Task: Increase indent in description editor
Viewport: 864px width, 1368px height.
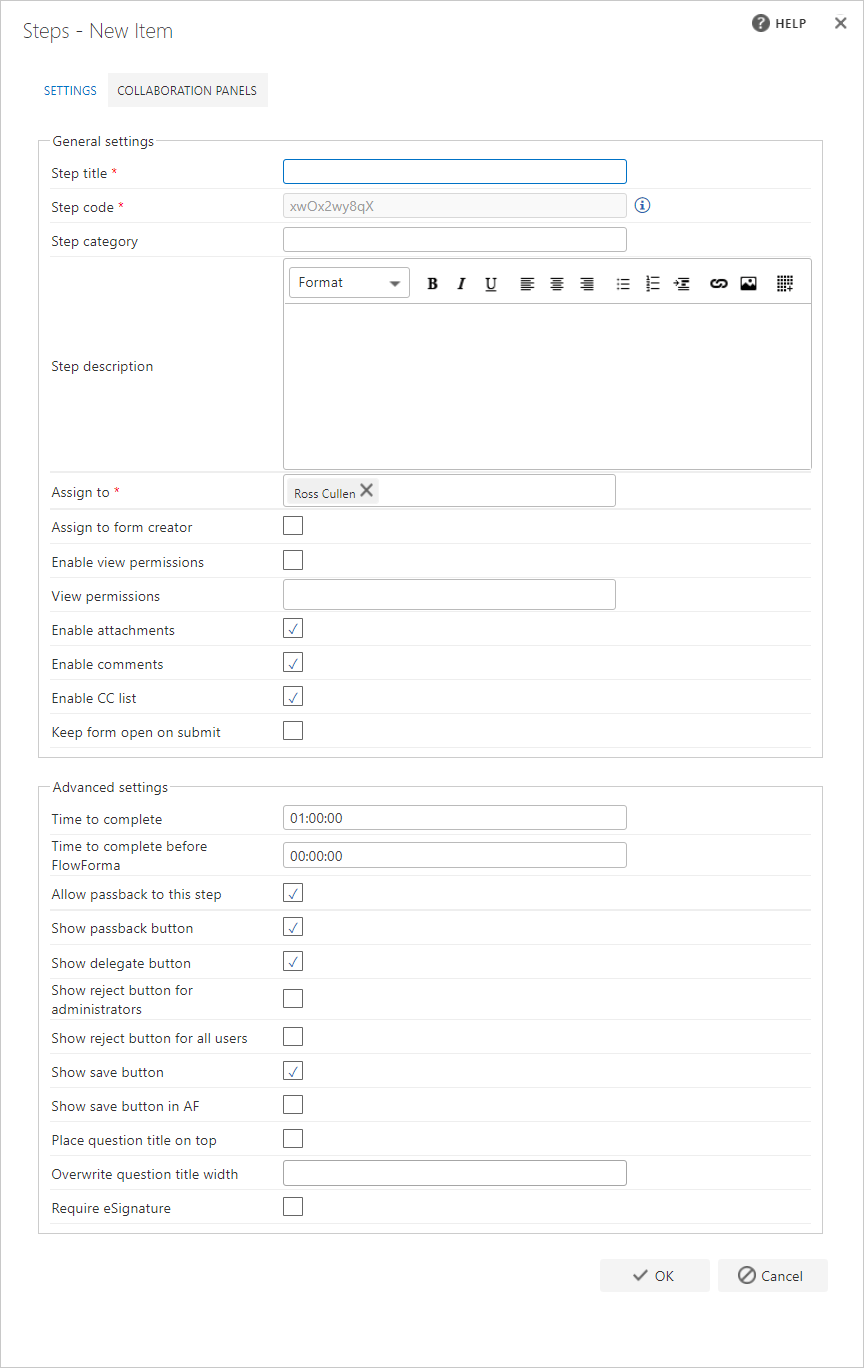Action: click(x=682, y=283)
